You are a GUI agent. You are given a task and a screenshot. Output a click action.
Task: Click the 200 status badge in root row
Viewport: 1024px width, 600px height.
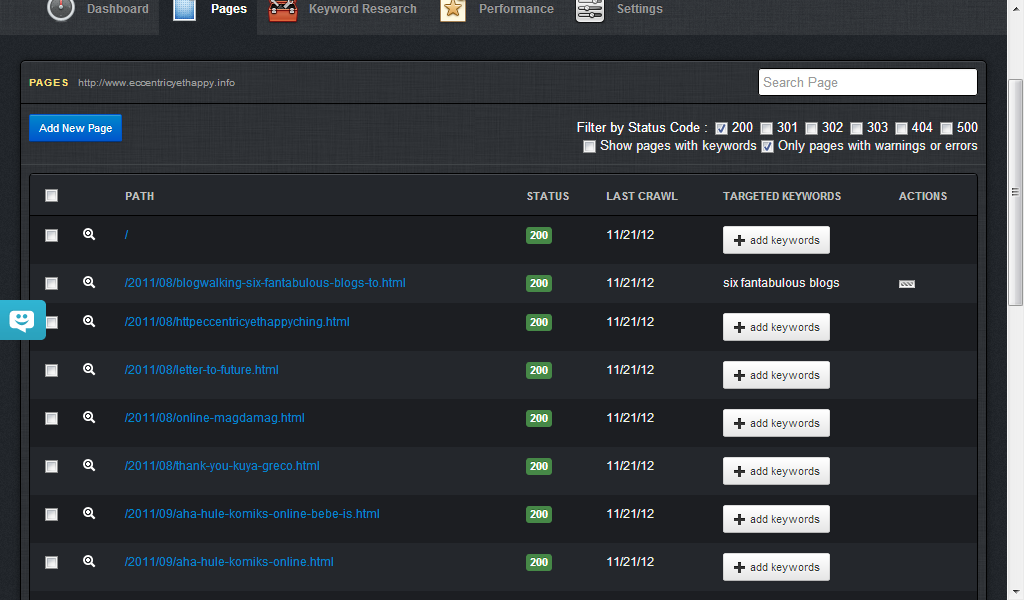click(x=539, y=235)
